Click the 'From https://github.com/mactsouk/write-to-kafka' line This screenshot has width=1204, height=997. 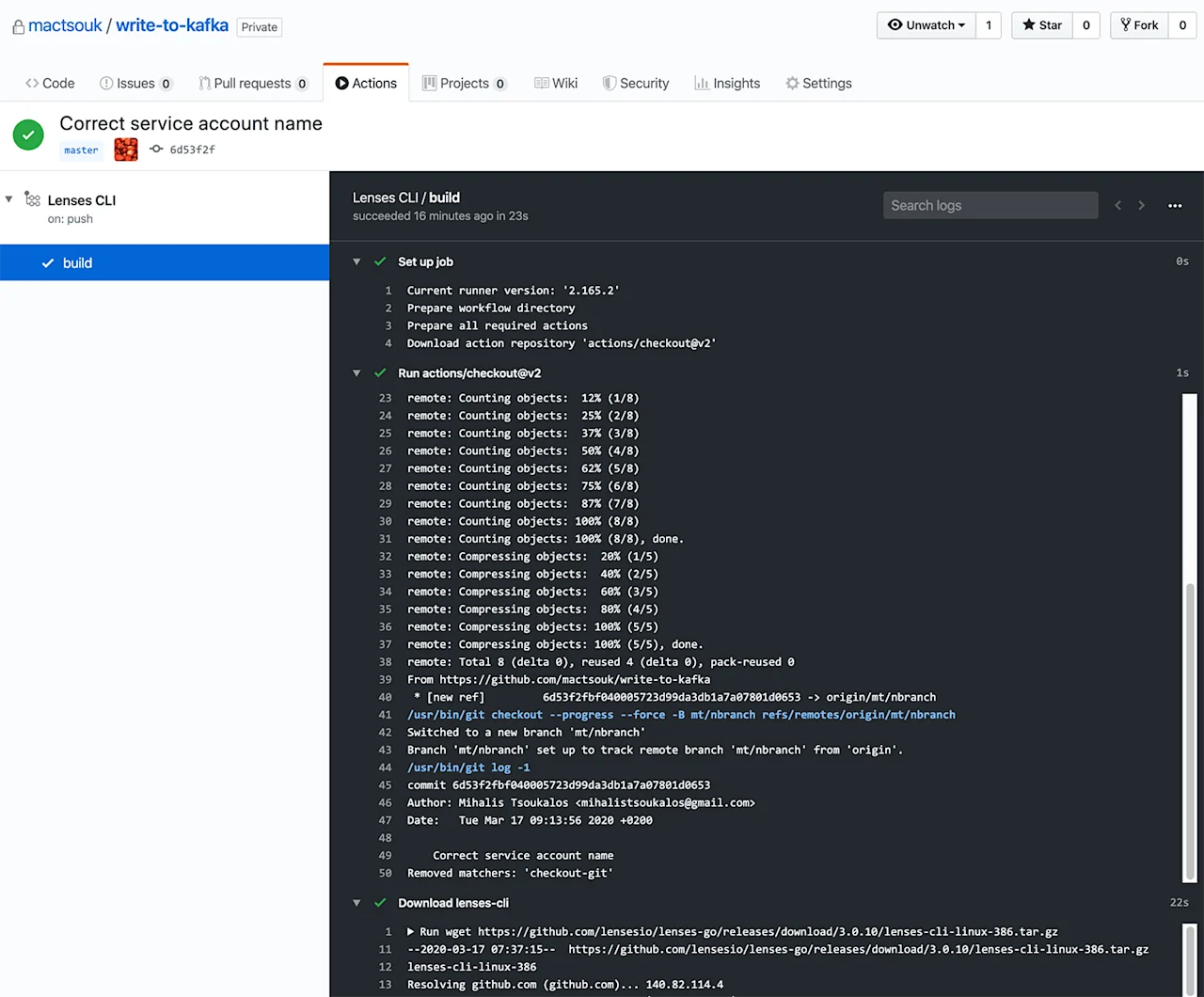(x=559, y=680)
